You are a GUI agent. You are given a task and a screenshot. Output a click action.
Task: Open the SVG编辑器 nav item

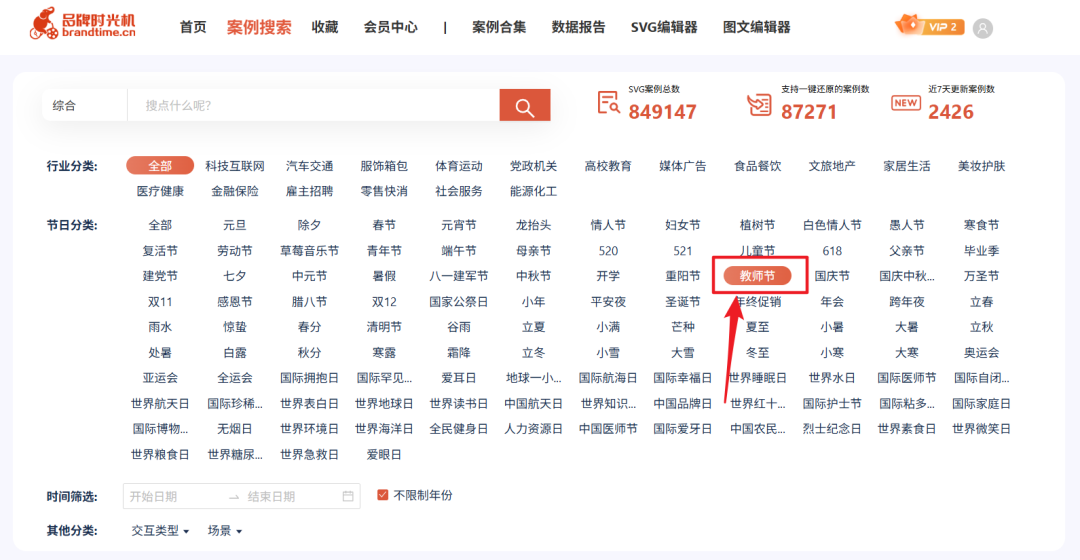point(664,27)
